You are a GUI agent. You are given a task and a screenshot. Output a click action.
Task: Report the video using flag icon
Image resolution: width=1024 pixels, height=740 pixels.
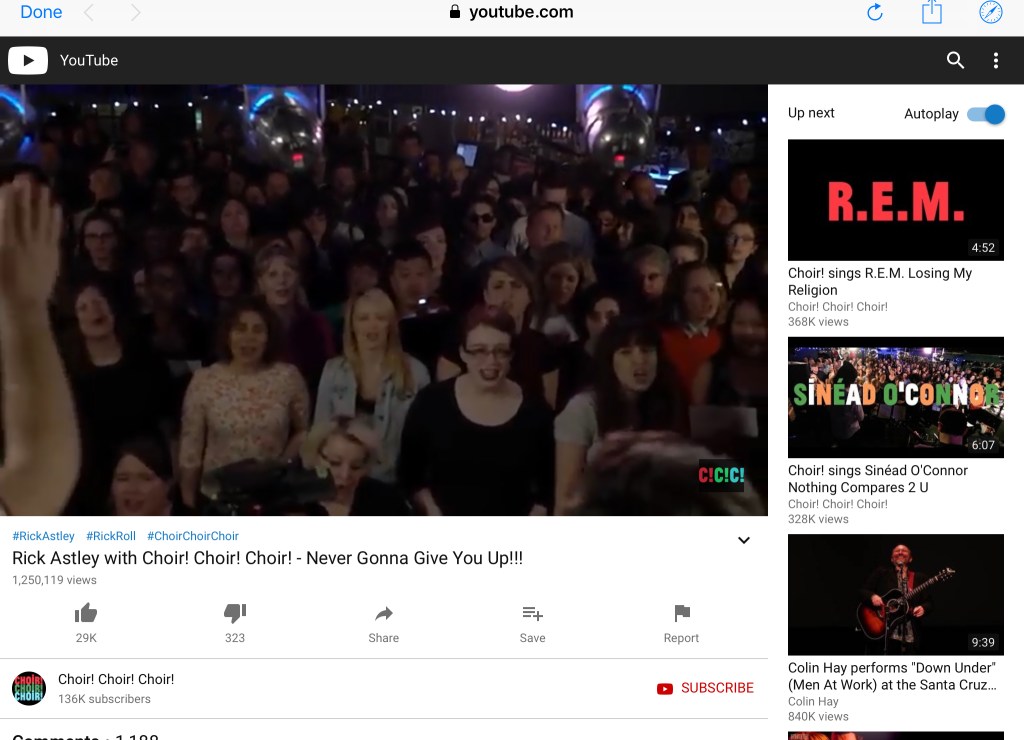tap(681, 614)
